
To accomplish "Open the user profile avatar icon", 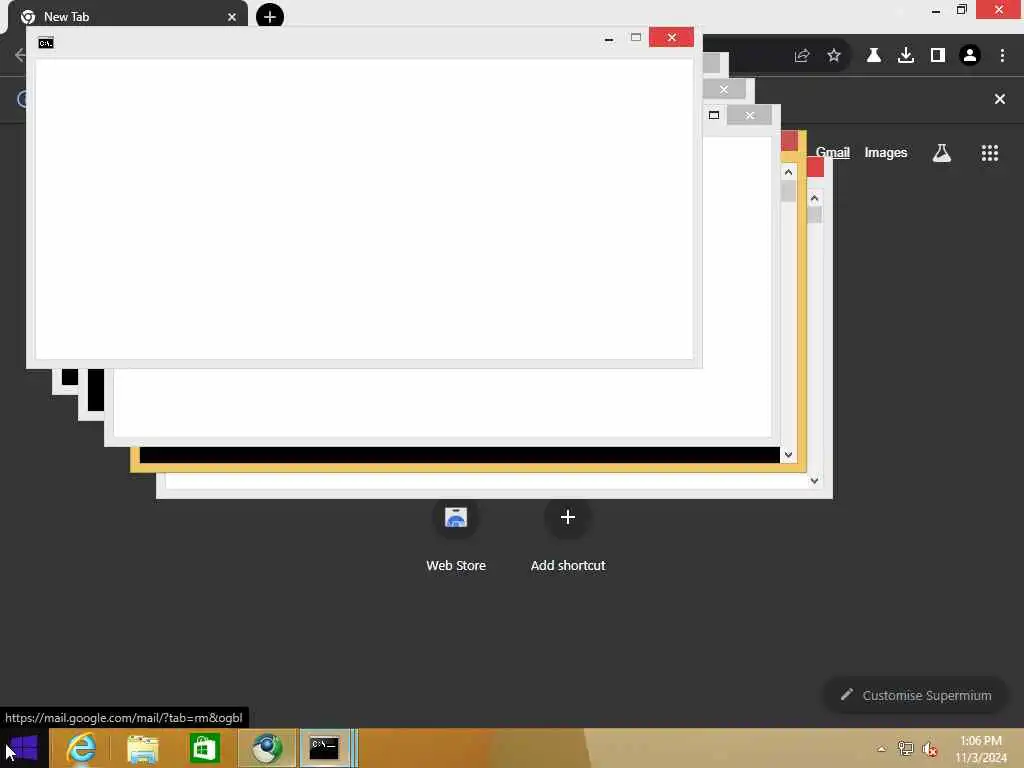I will point(970,56).
